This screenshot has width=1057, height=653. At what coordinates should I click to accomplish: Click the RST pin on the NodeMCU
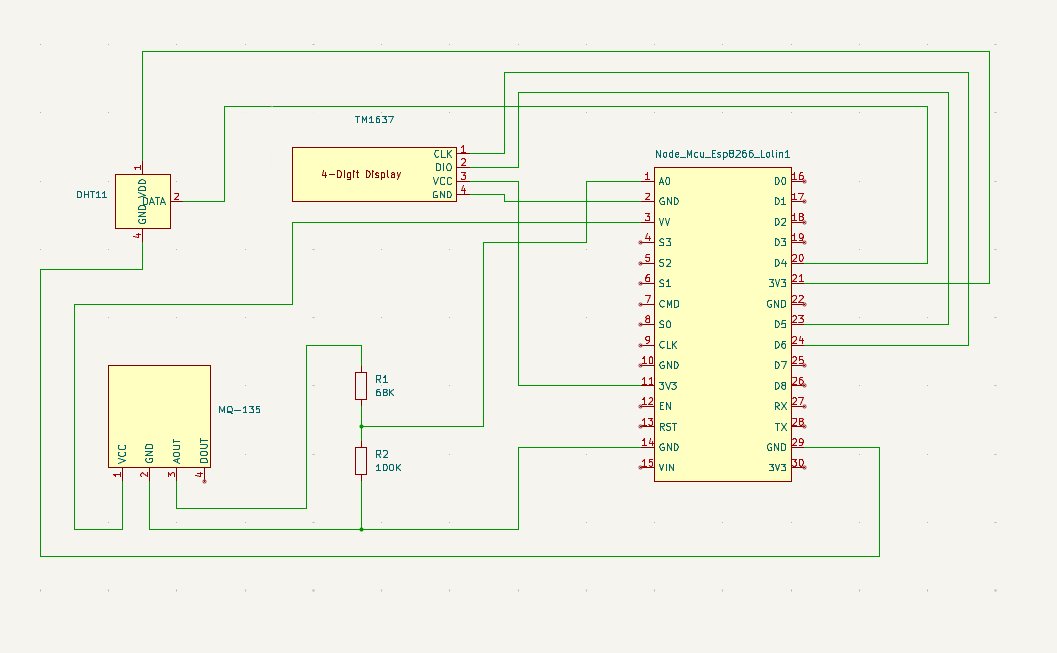(x=647, y=427)
